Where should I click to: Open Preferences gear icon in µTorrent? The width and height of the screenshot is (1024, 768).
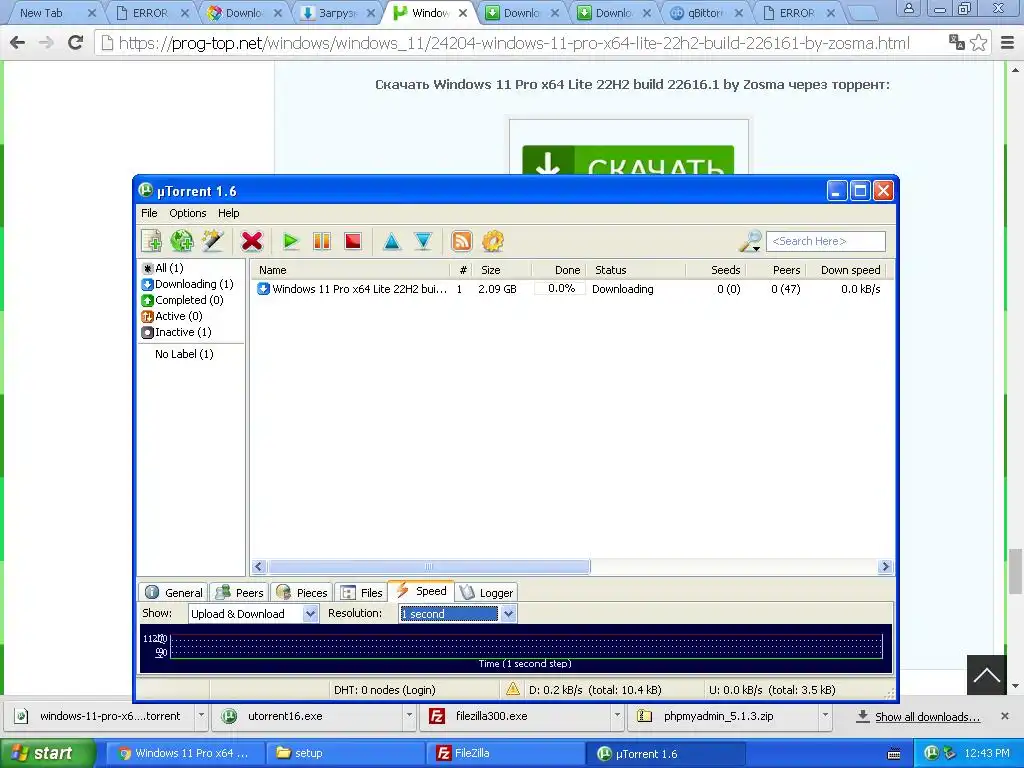tap(493, 241)
